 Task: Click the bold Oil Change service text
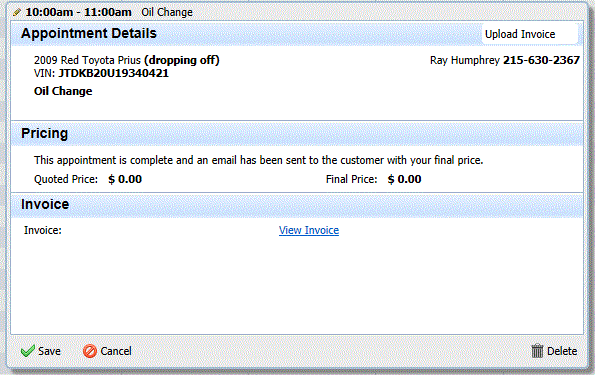pyautogui.click(x=63, y=91)
